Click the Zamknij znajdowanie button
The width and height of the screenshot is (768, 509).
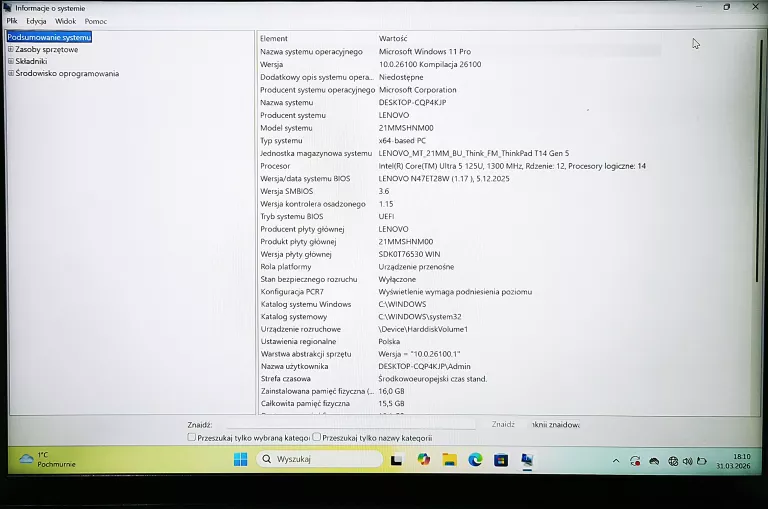click(x=556, y=424)
